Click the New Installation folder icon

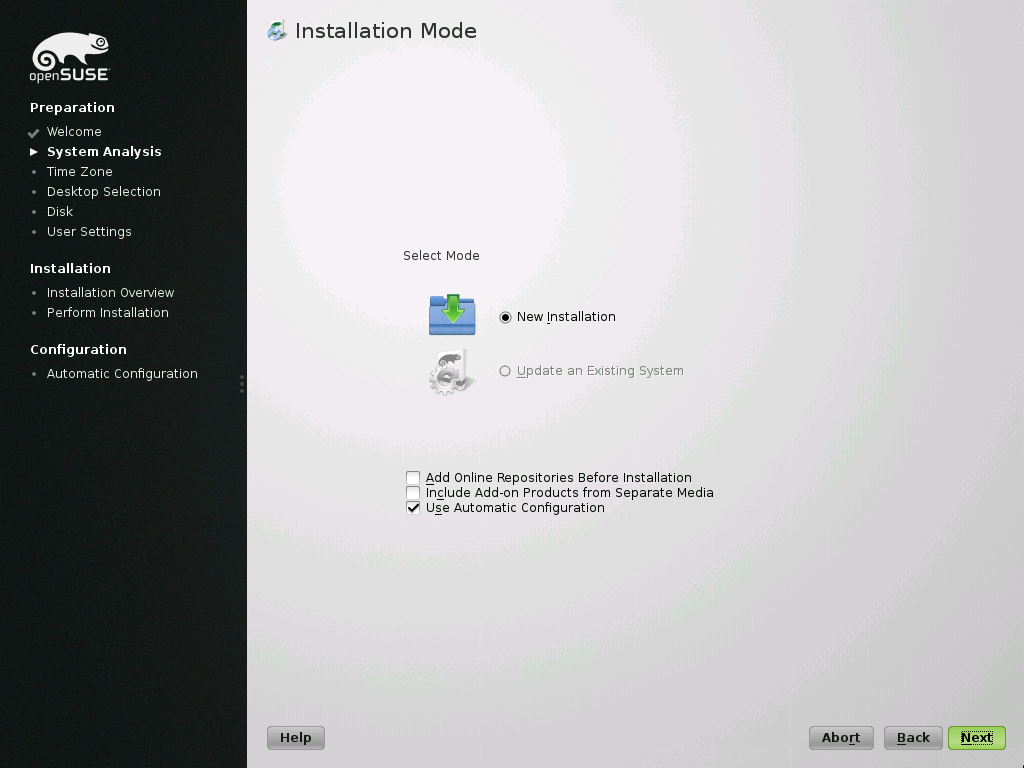click(x=452, y=315)
